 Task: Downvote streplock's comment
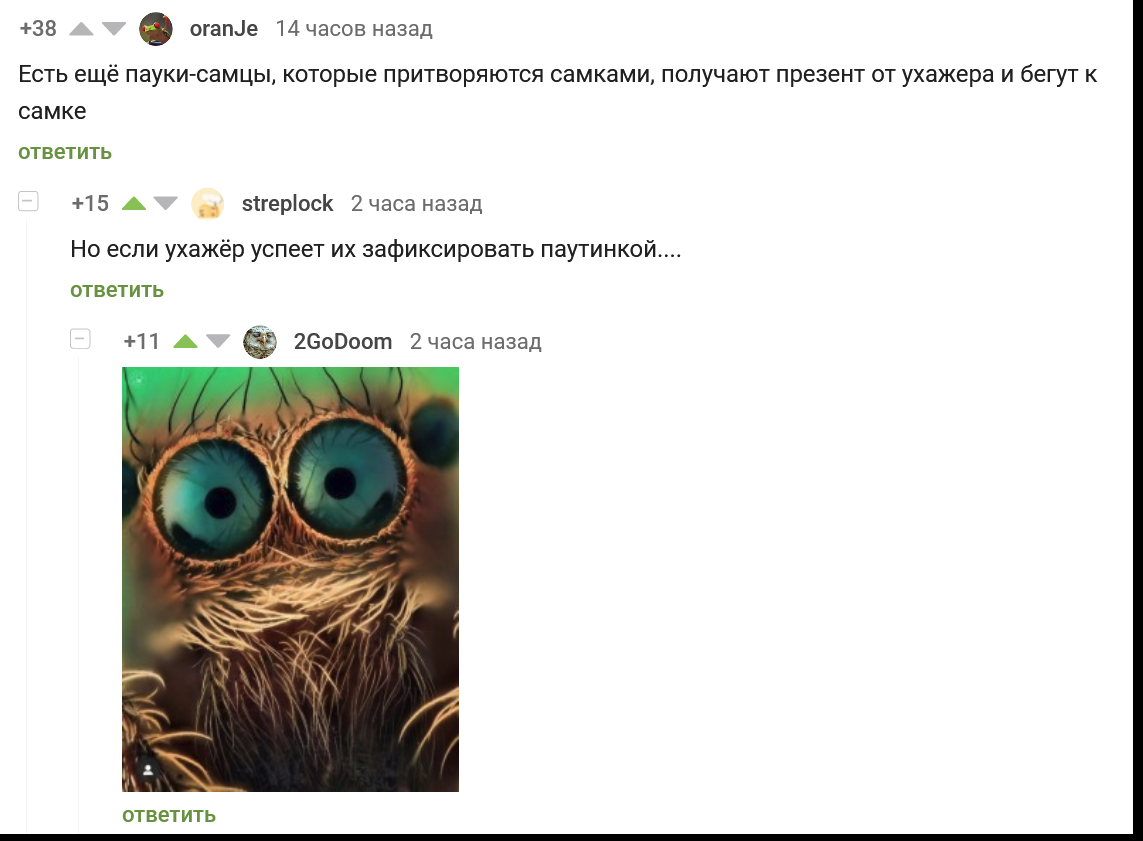pyautogui.click(x=165, y=203)
